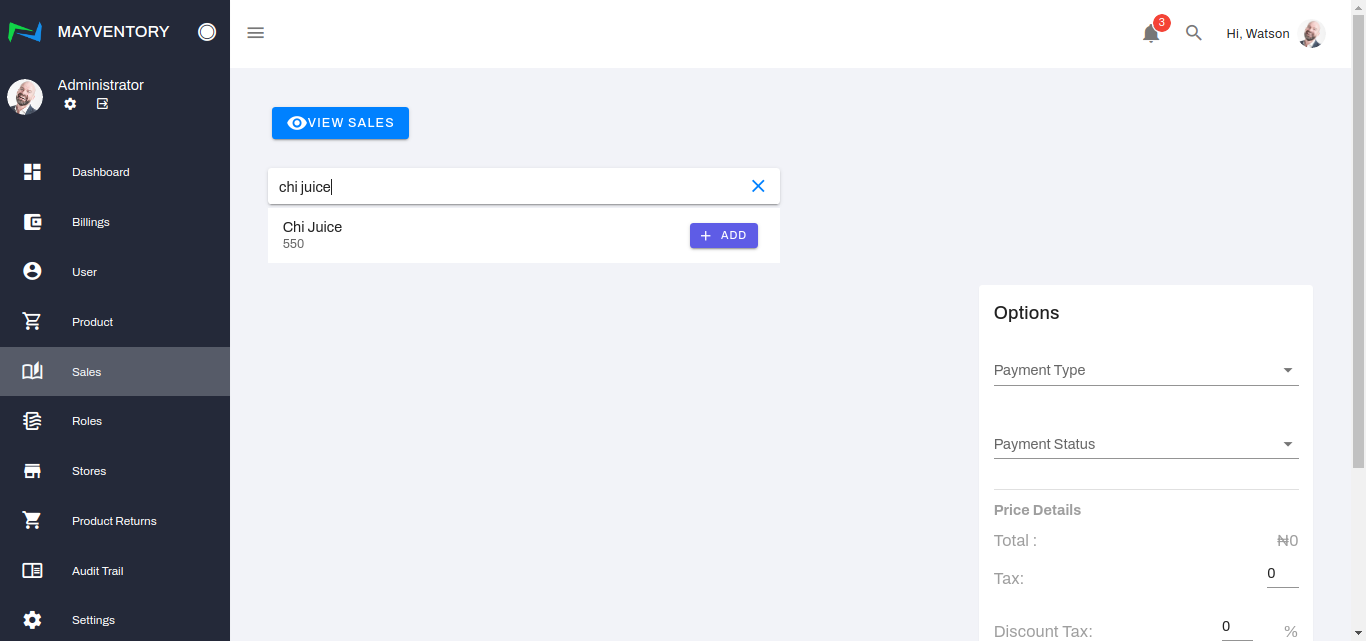This screenshot has width=1366, height=641.
Task: Click the Billings wallet icon
Action: coord(32,222)
